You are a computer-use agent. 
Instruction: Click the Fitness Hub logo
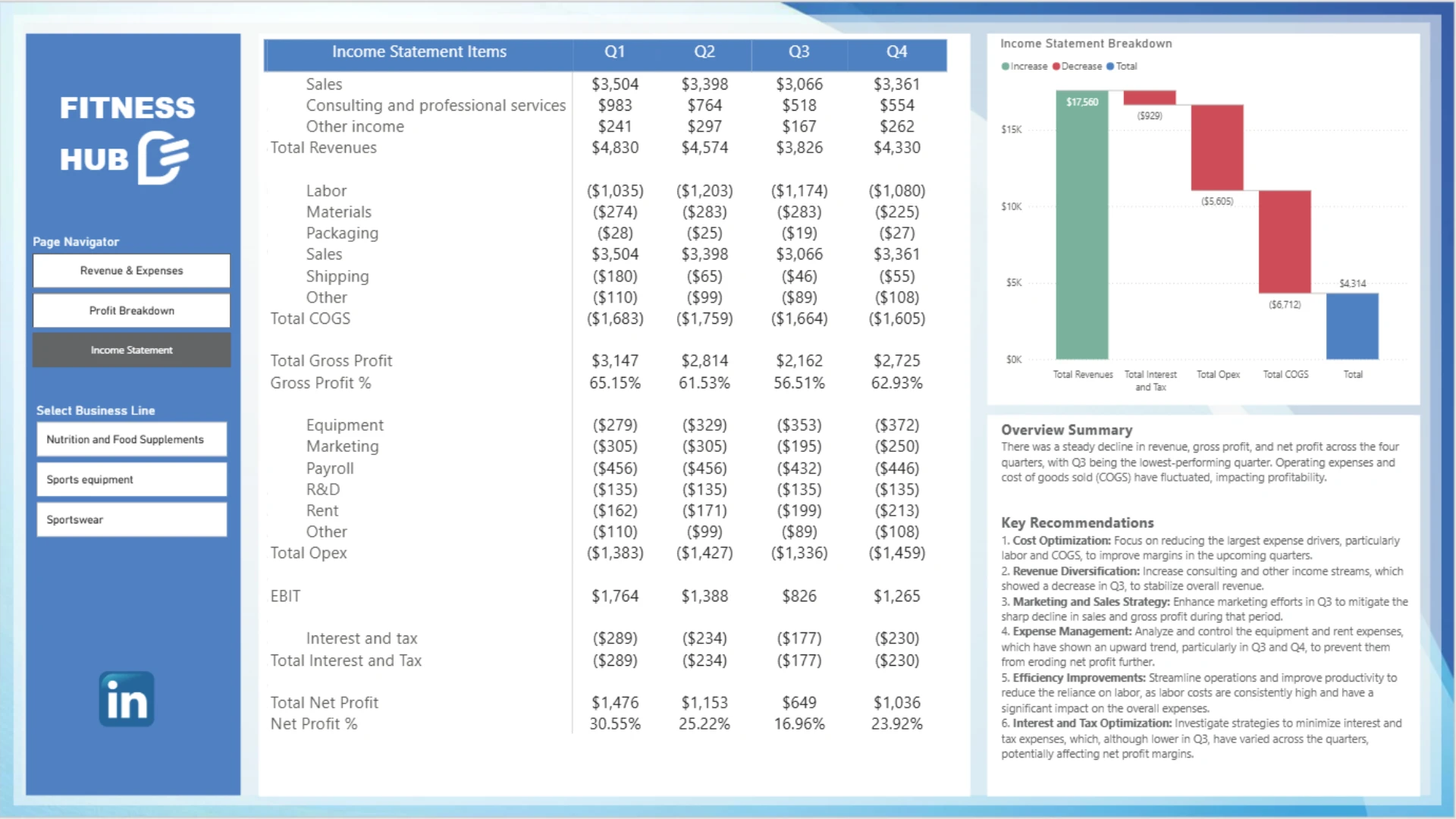click(127, 138)
